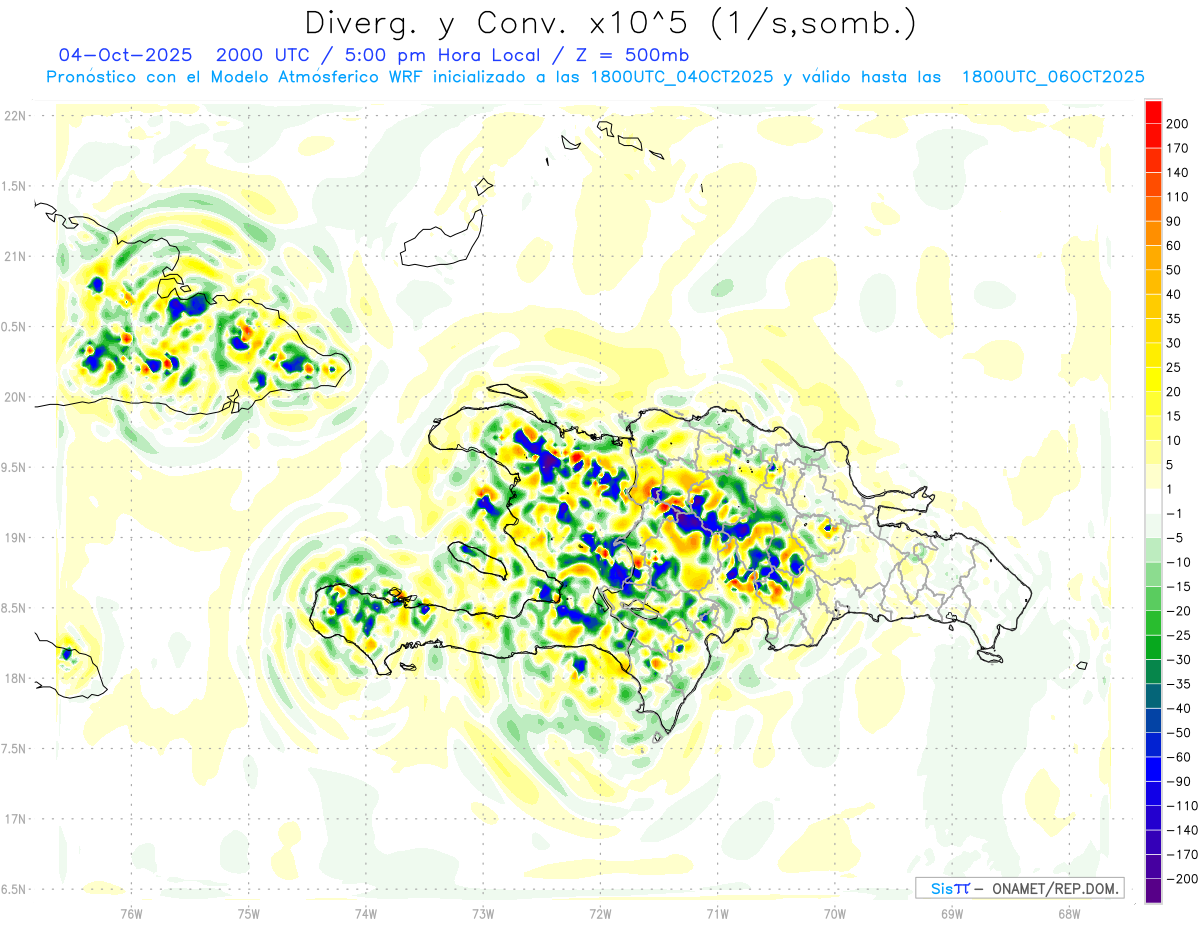The height and width of the screenshot is (927, 1200).
Task: Click the 'Z = 500mb' level text
Action: (627, 55)
